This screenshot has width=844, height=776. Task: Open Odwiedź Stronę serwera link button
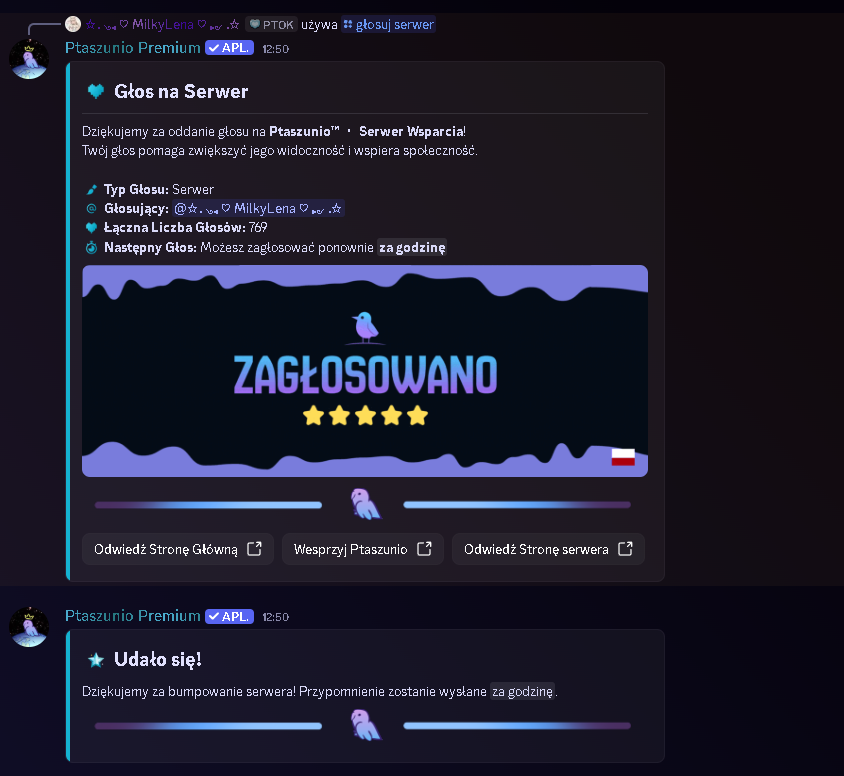(x=548, y=549)
